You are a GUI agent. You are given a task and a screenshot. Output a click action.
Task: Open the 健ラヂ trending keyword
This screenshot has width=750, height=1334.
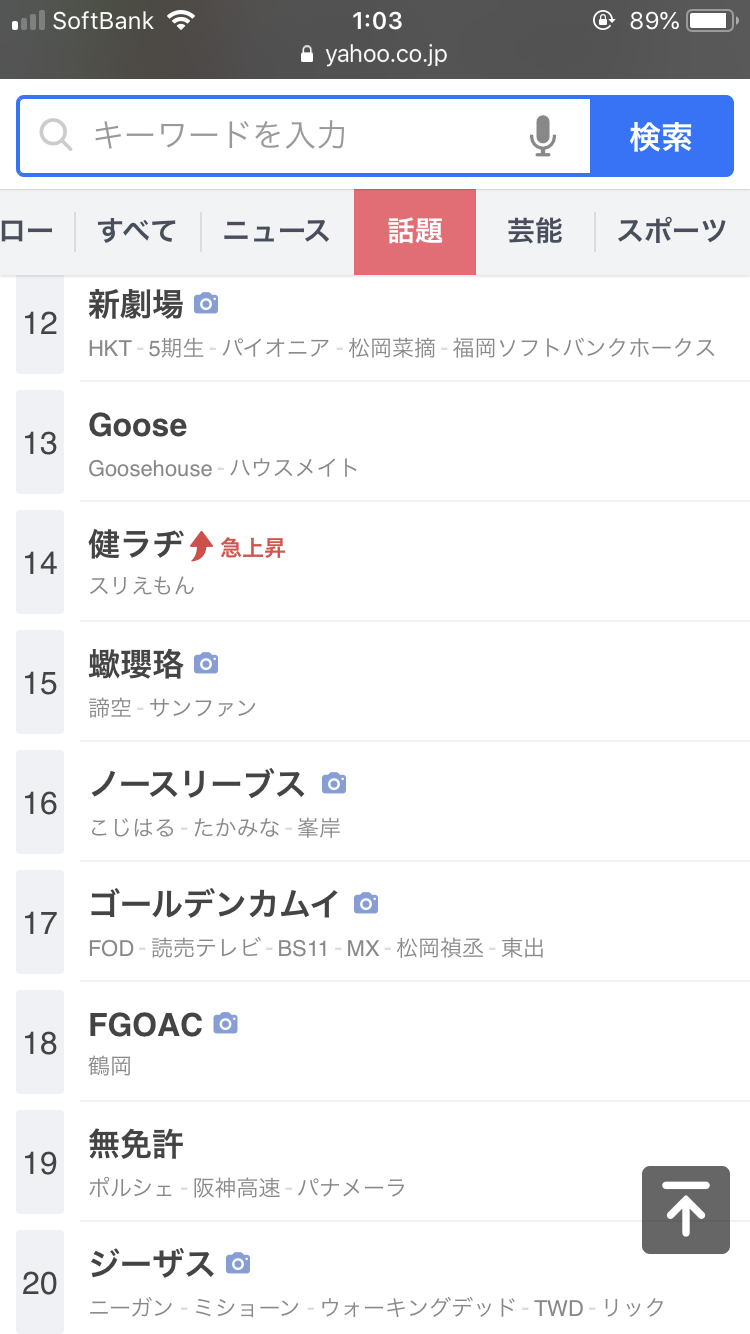pyautogui.click(x=136, y=545)
